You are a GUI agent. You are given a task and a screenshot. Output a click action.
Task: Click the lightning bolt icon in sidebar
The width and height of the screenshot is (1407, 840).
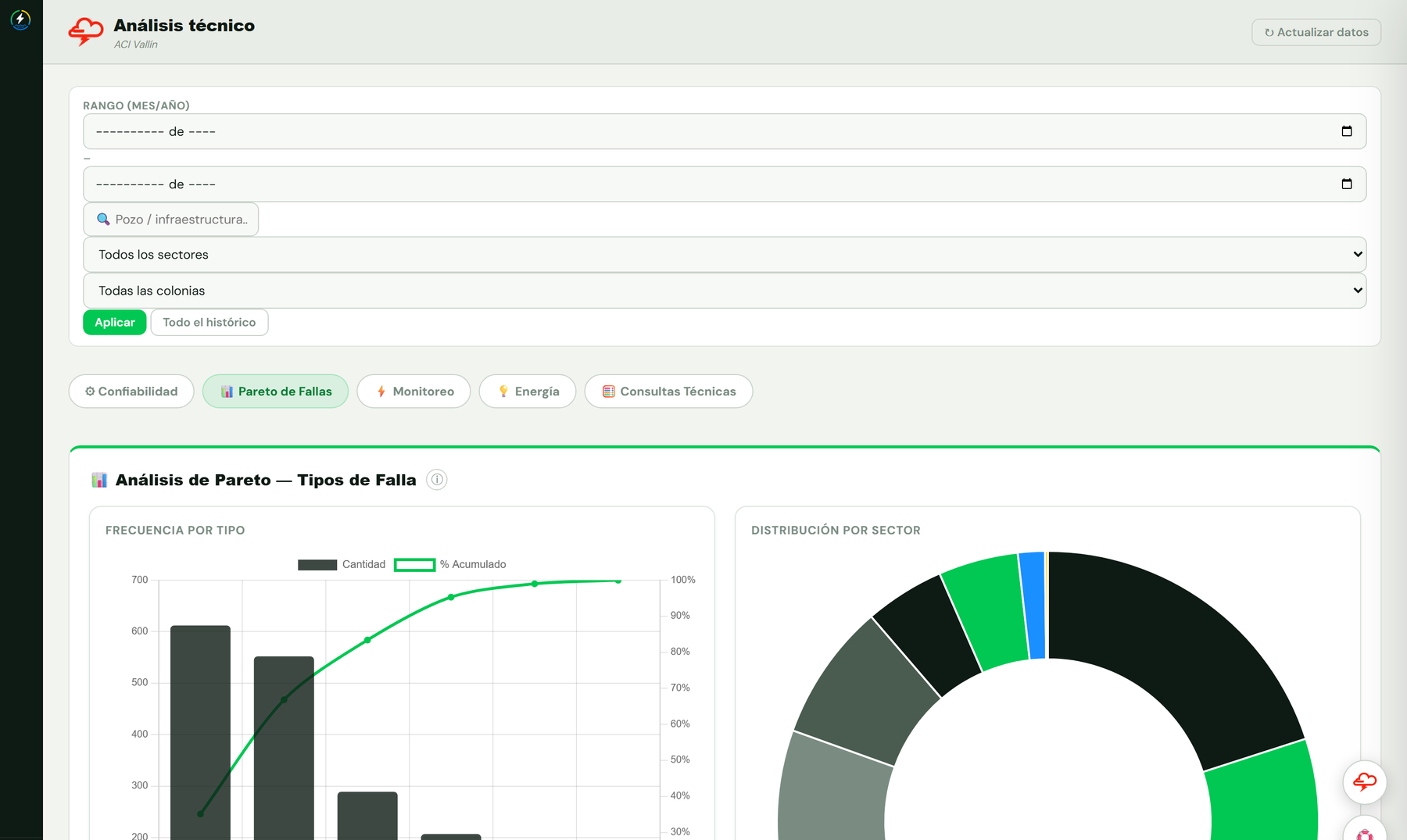coord(20,19)
